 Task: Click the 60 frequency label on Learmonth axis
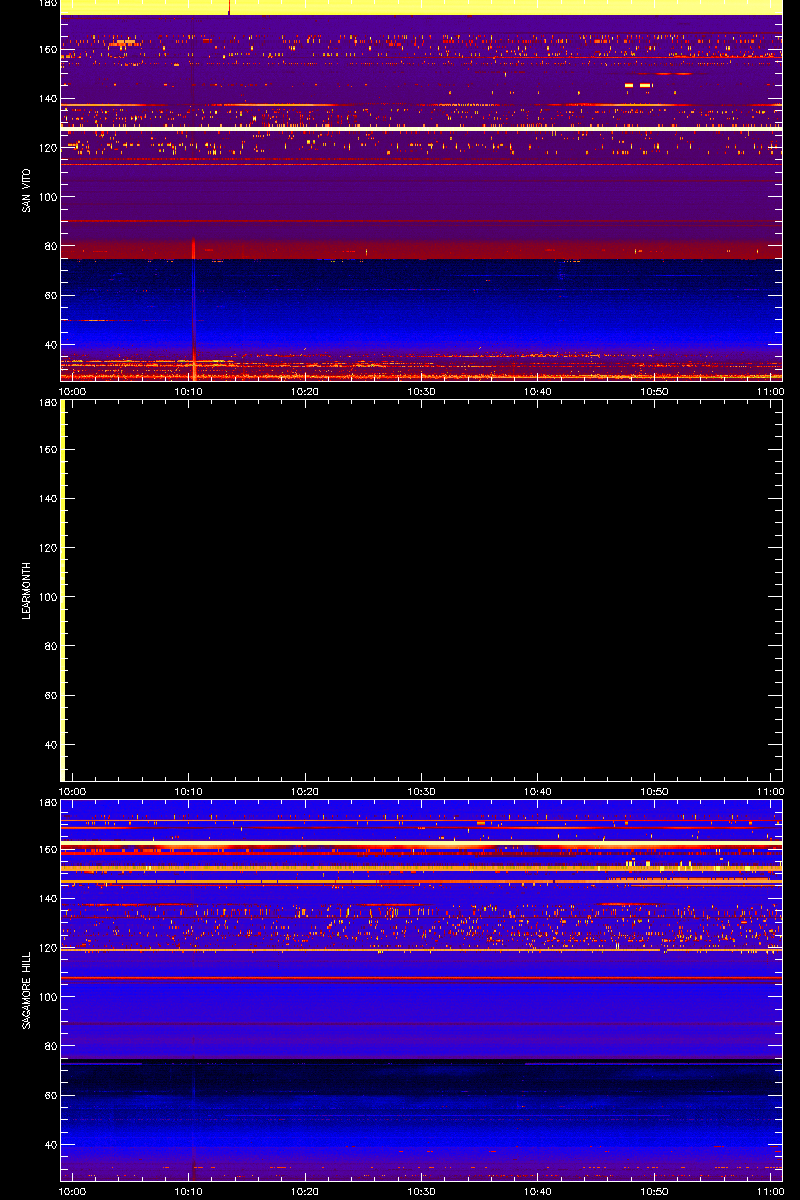click(49, 696)
